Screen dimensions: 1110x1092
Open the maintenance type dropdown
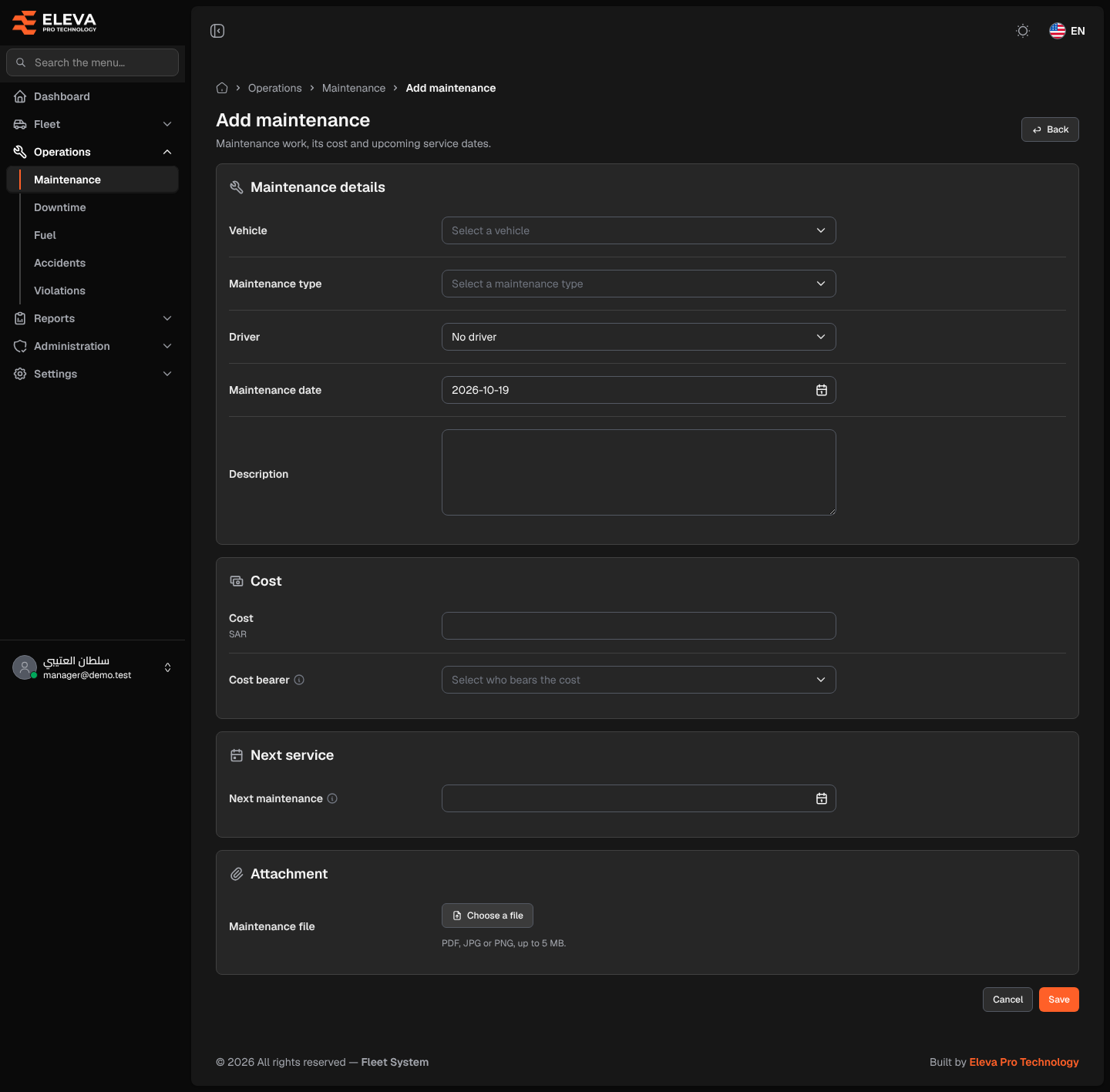(x=639, y=284)
